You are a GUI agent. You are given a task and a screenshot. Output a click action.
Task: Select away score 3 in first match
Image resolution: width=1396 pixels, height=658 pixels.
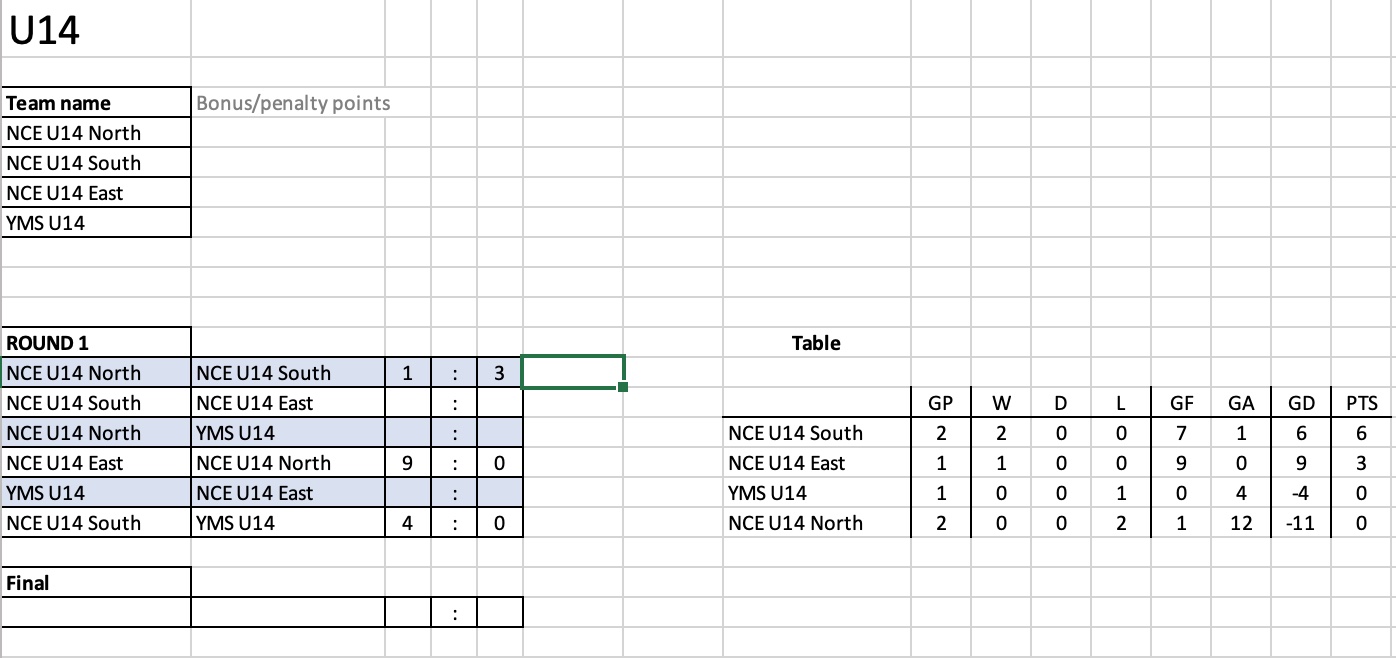click(499, 373)
